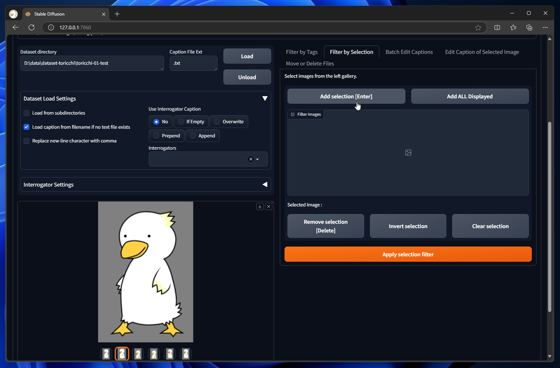
Task: Click the page vertical scrollbar thumb
Action: pos(549,217)
